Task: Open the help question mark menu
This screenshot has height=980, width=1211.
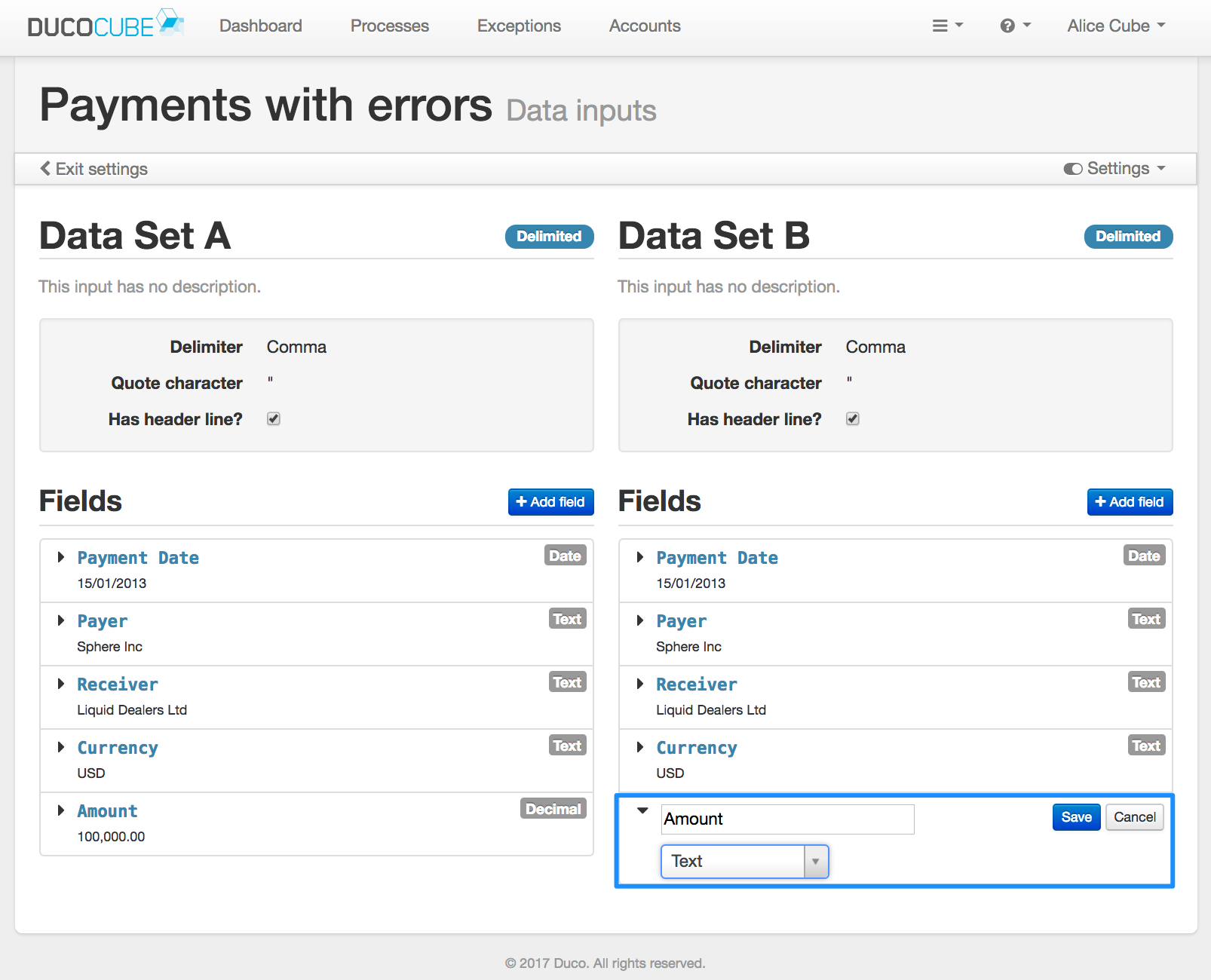Action: click(x=1015, y=26)
